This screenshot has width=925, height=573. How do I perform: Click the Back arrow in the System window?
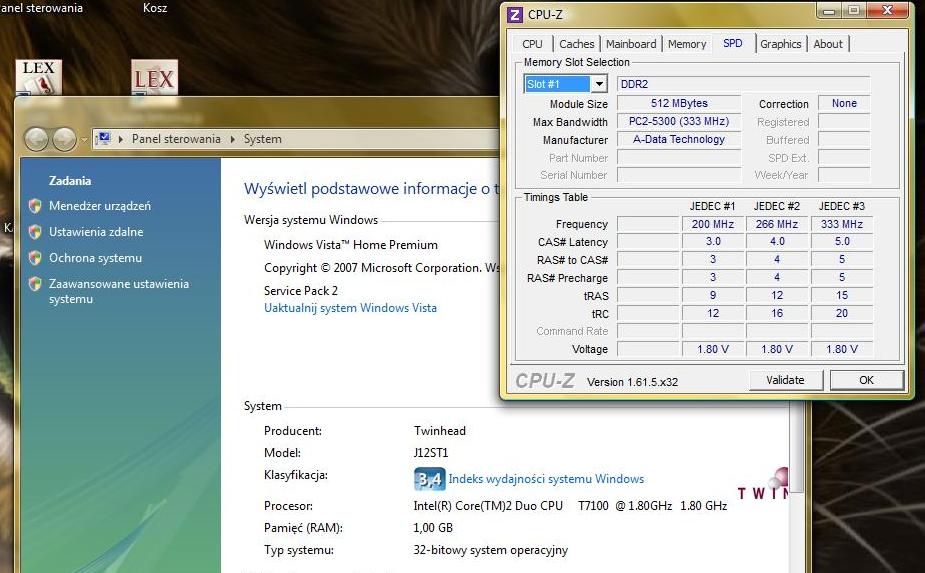[36, 139]
